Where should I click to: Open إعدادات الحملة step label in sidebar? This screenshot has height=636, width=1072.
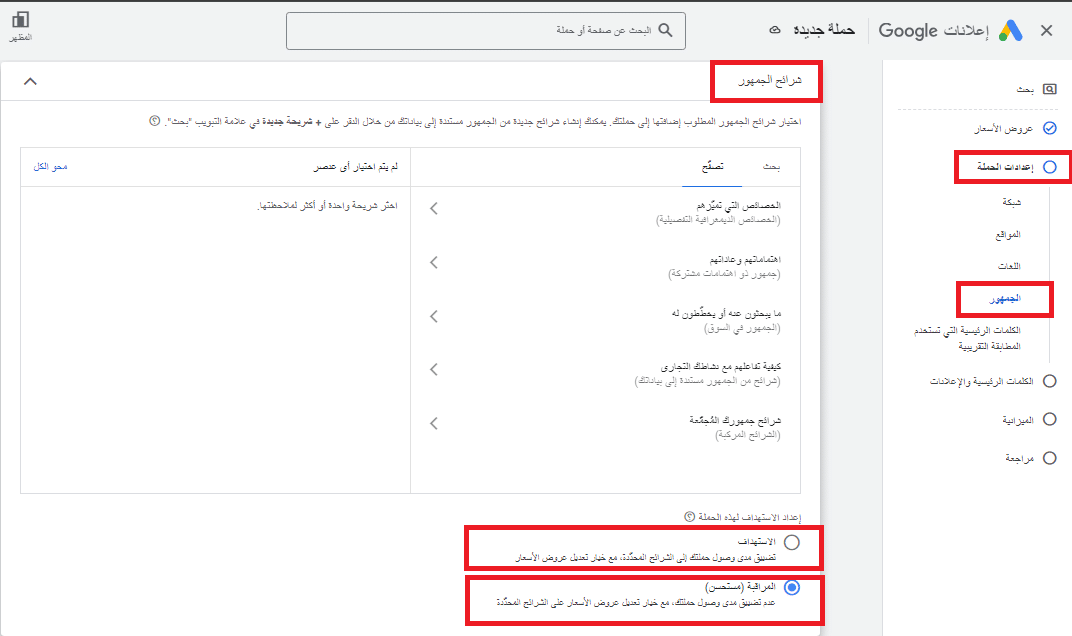click(x=1005, y=167)
